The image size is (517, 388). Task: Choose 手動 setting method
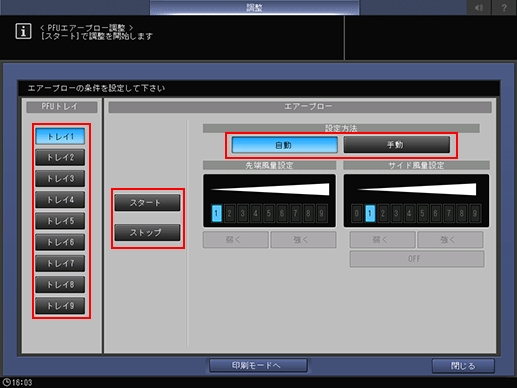click(x=397, y=145)
